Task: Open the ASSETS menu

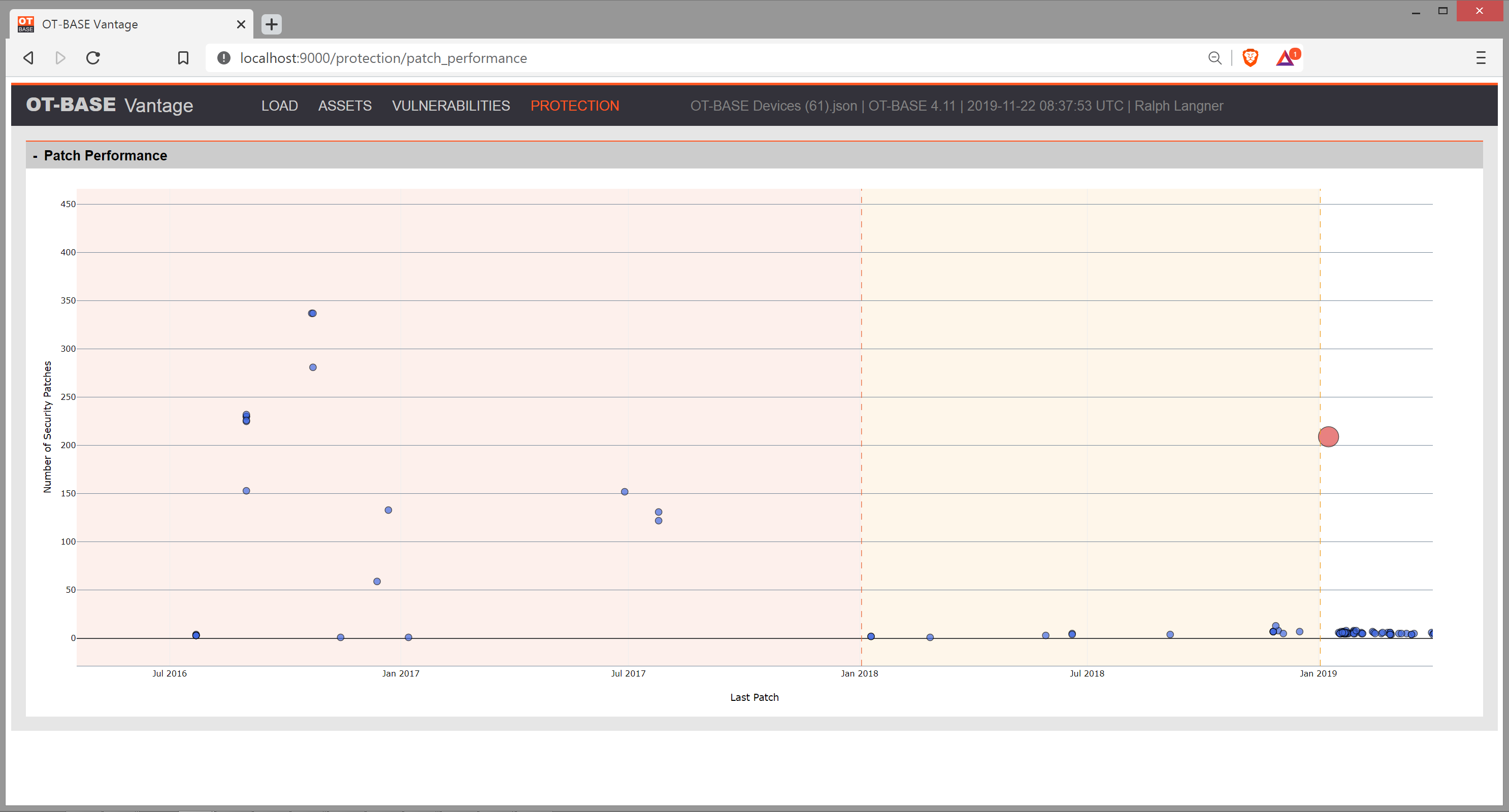Action: (x=345, y=106)
